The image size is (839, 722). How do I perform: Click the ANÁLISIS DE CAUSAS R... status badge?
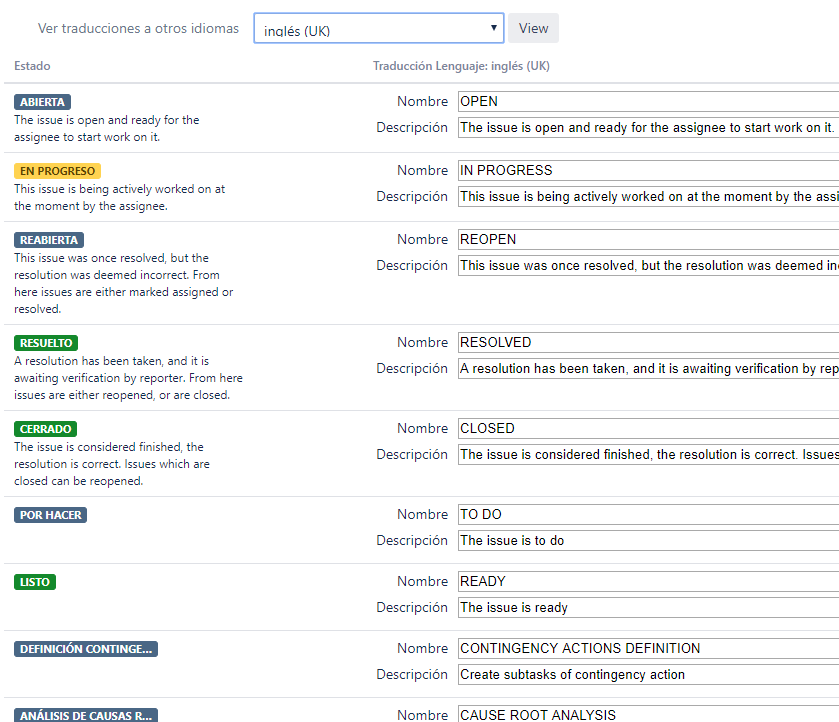[86, 715]
